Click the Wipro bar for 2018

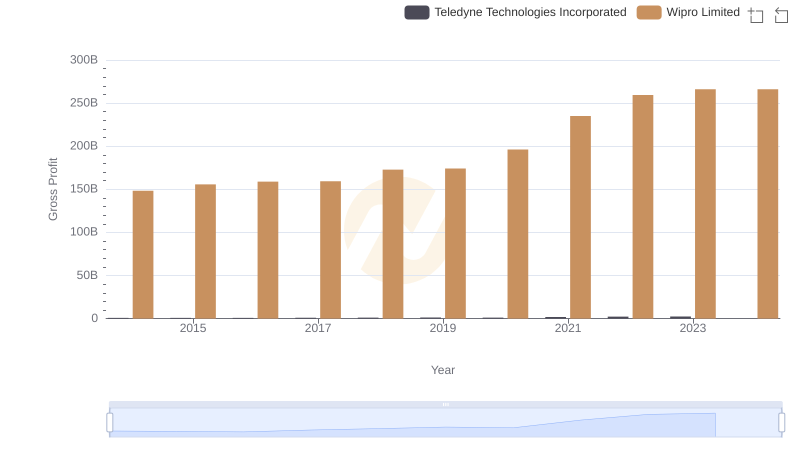point(393,244)
